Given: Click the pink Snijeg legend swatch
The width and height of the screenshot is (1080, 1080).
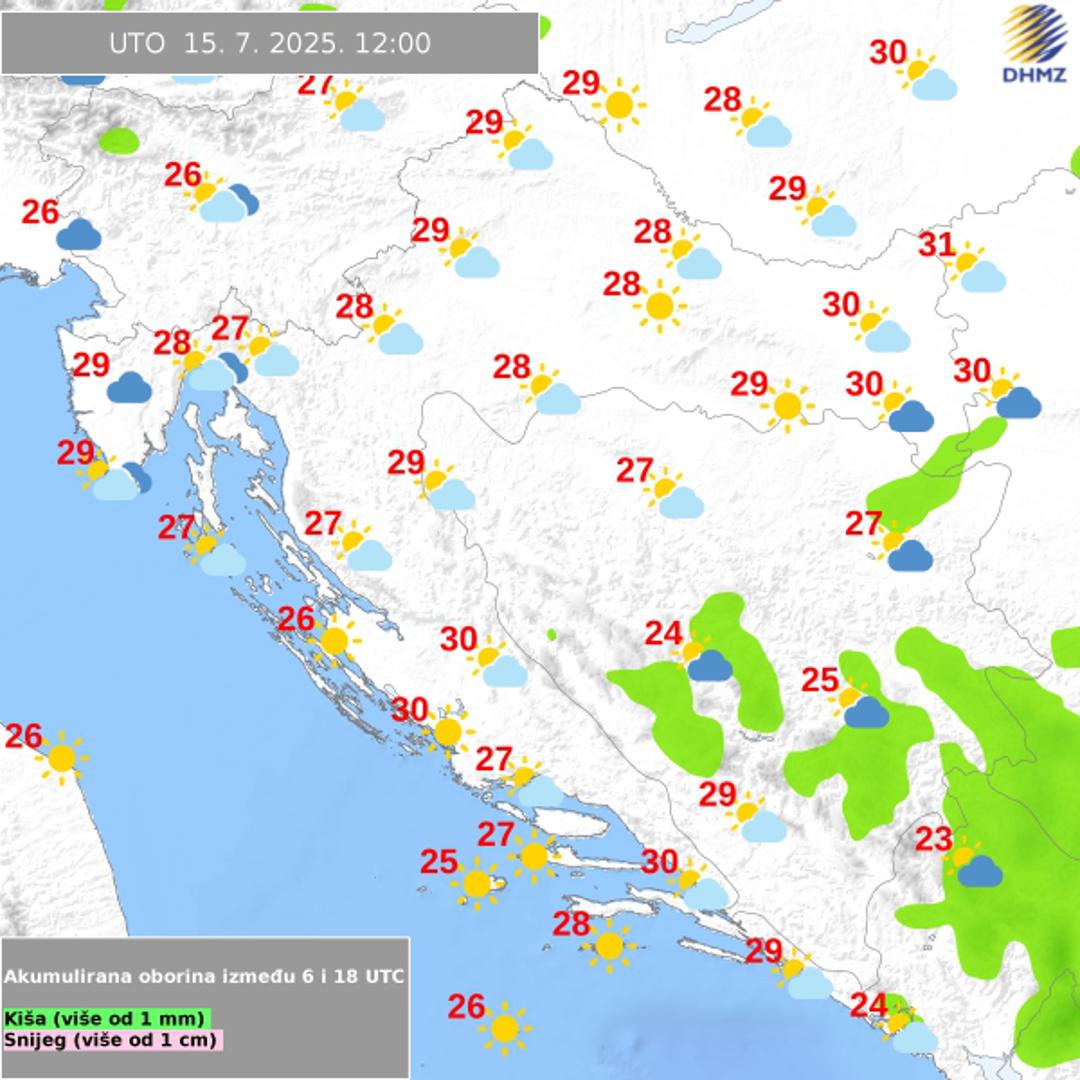Looking at the screenshot, I should click(112, 1040).
